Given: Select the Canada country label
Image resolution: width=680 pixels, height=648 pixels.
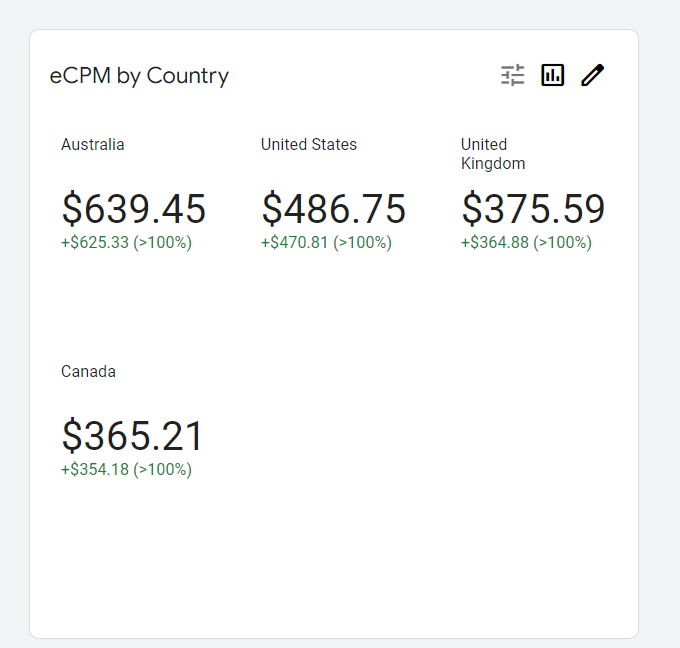Looking at the screenshot, I should coord(88,371).
